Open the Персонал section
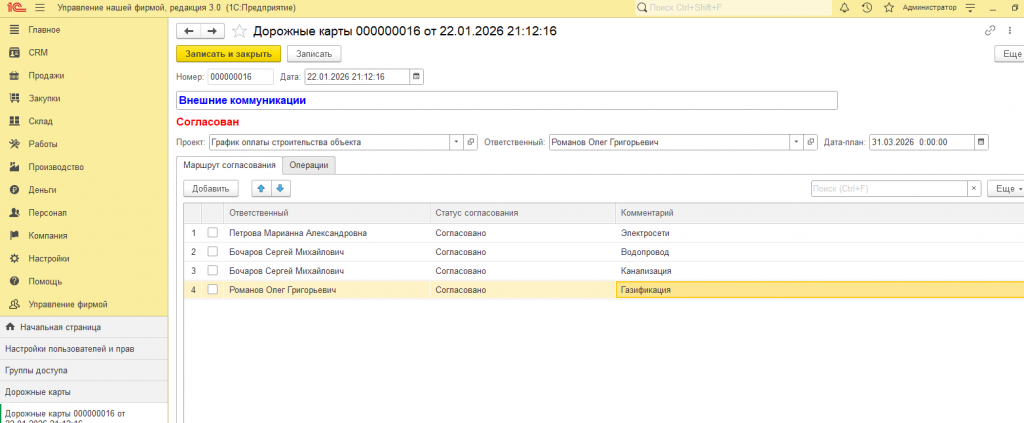Screen dimensions: 1024x423 click(84, 213)
